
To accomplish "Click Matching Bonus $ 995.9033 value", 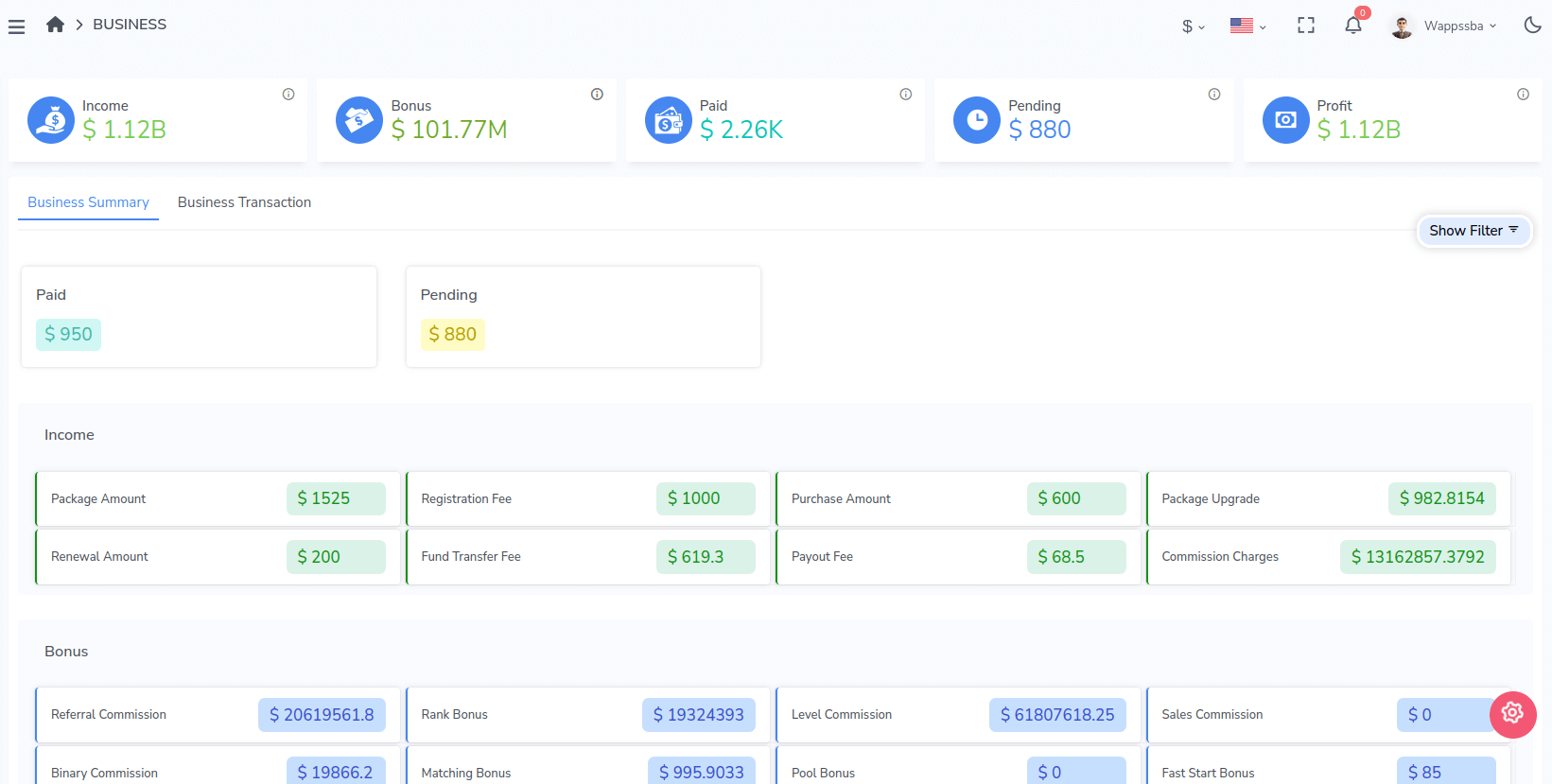I will coord(702,772).
